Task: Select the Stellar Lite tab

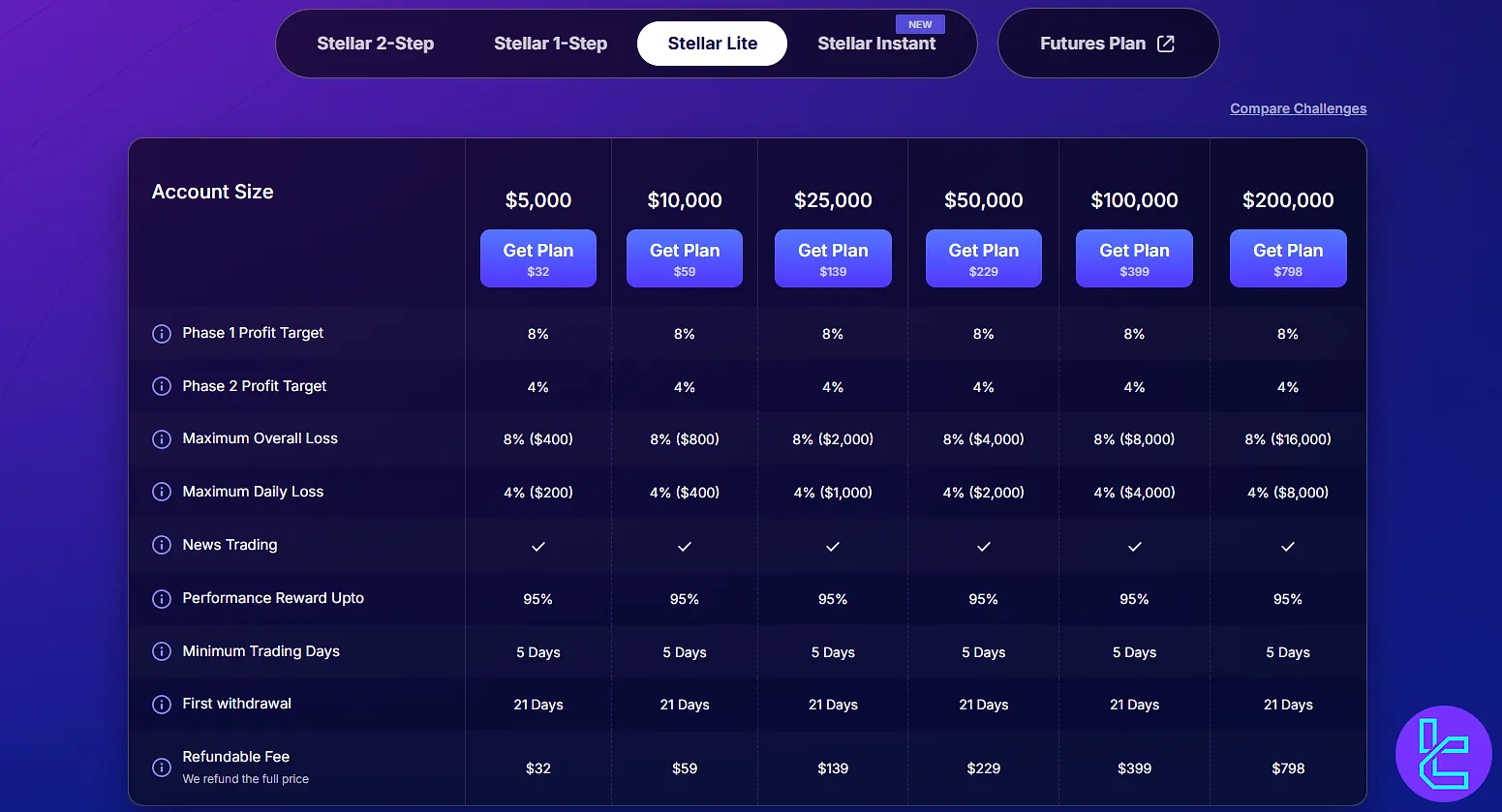Action: point(712,44)
